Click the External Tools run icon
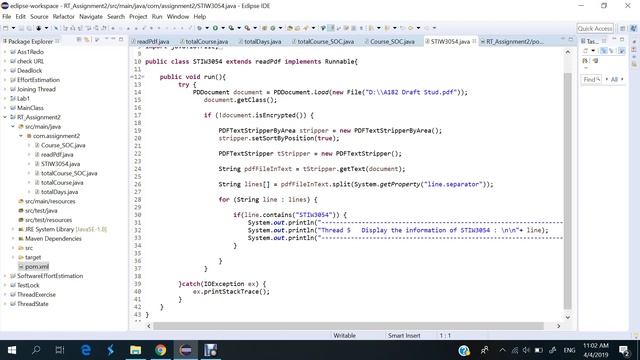This screenshot has height=360, width=640. tap(247, 28)
